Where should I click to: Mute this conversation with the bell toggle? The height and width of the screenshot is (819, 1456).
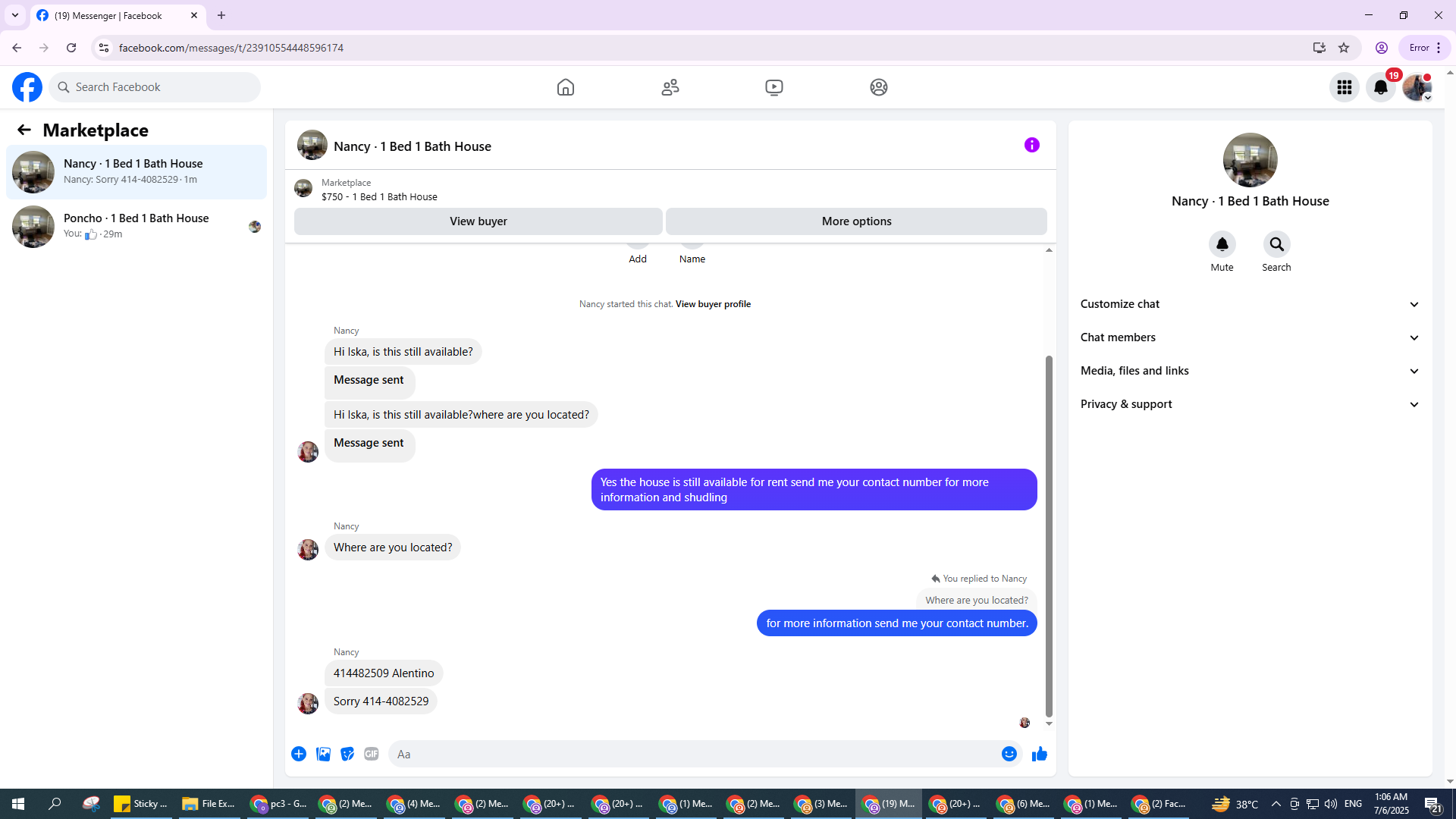[x=1222, y=244]
